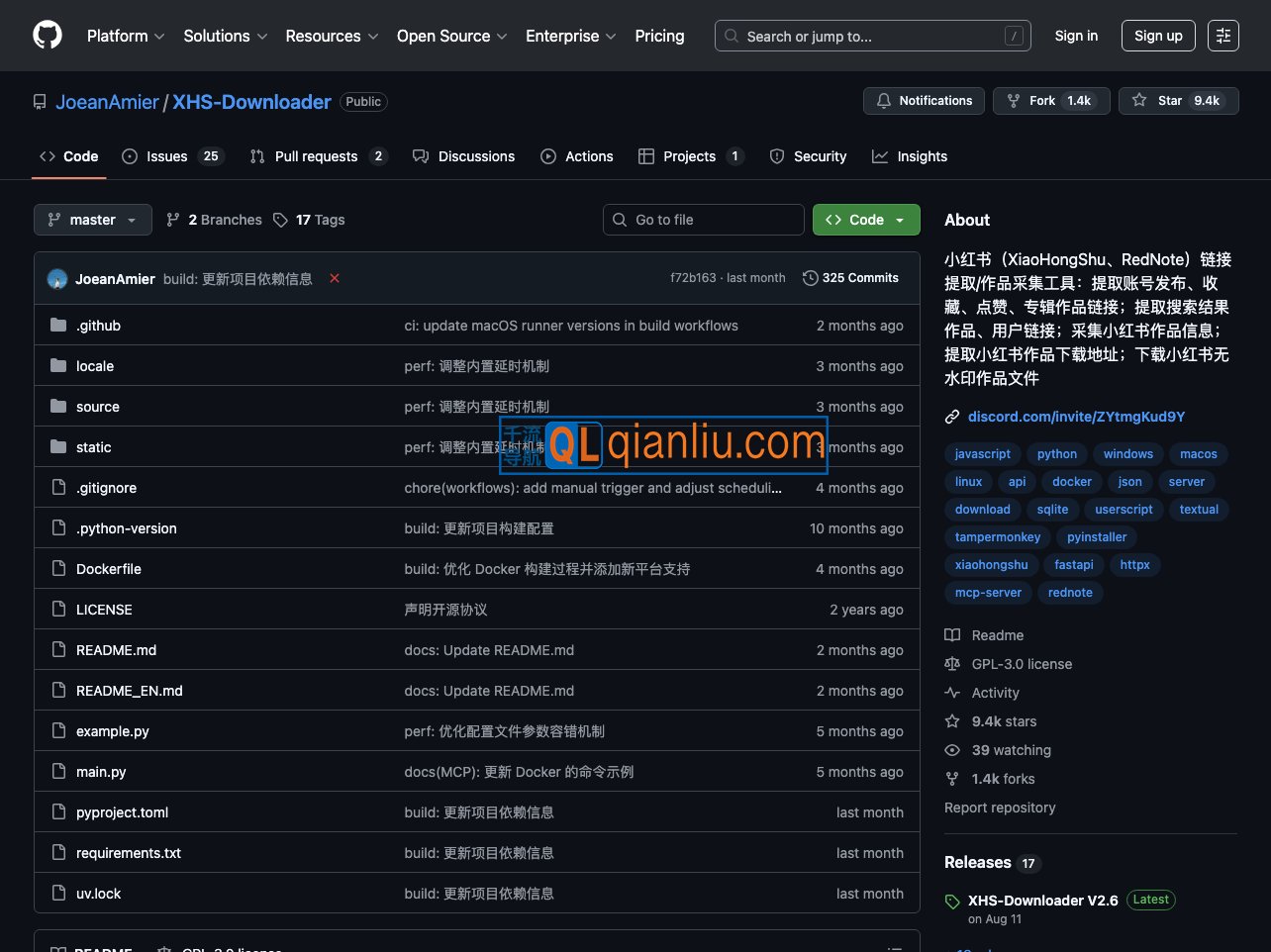The width and height of the screenshot is (1271, 952).
Task: Click the tag icon next to 17 Tags
Action: [281, 220]
